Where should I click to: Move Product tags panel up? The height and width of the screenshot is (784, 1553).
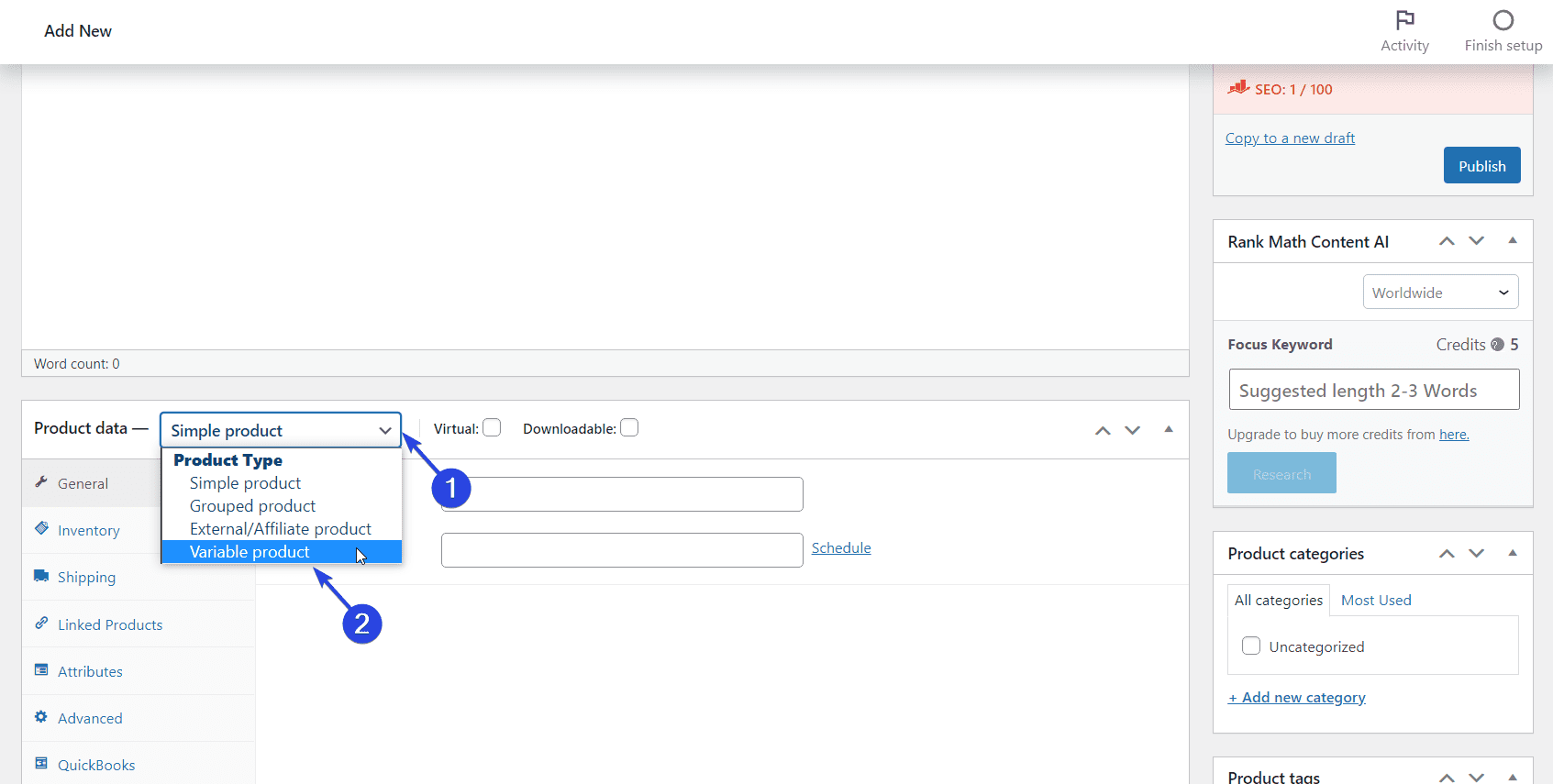coord(1447,778)
